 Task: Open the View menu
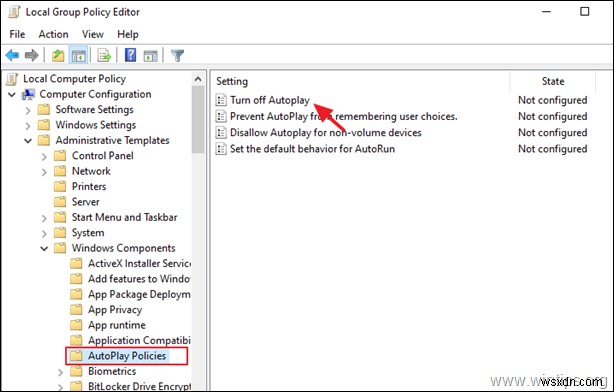click(93, 34)
